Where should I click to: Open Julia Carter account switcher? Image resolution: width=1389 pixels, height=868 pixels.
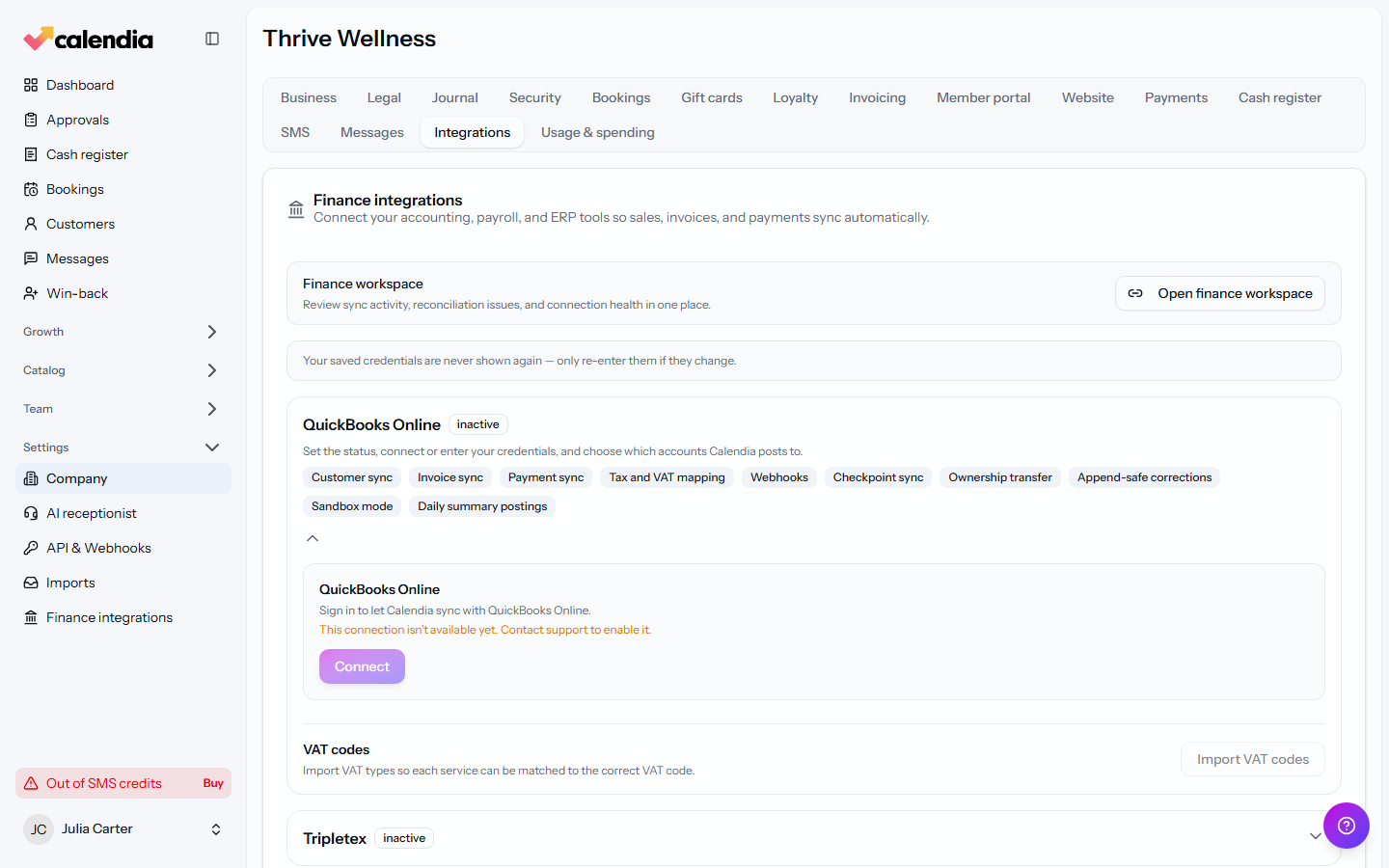pyautogui.click(x=123, y=829)
